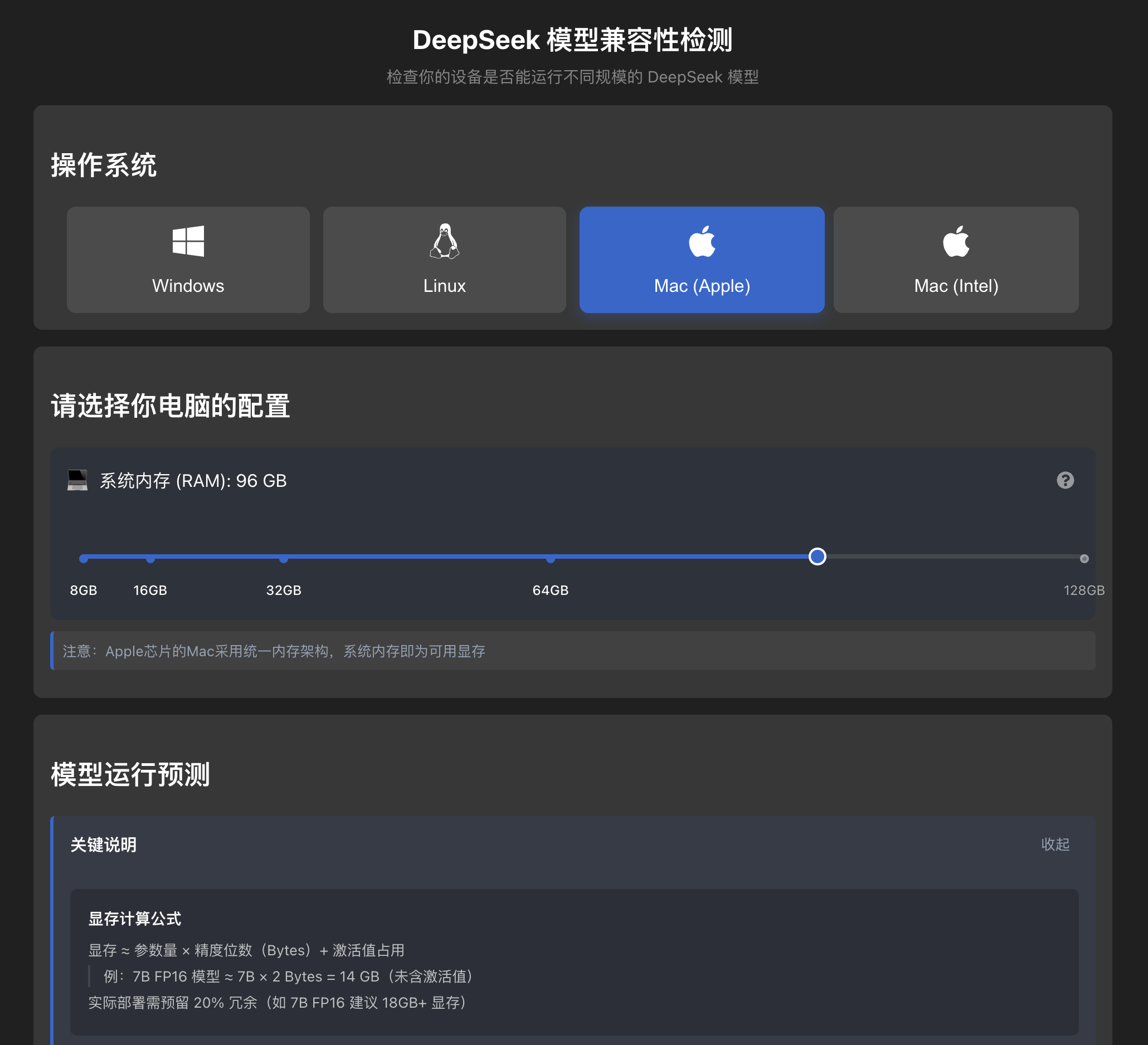1148x1045 pixels.
Task: Click the 128GB slider label
Action: tap(1084, 590)
